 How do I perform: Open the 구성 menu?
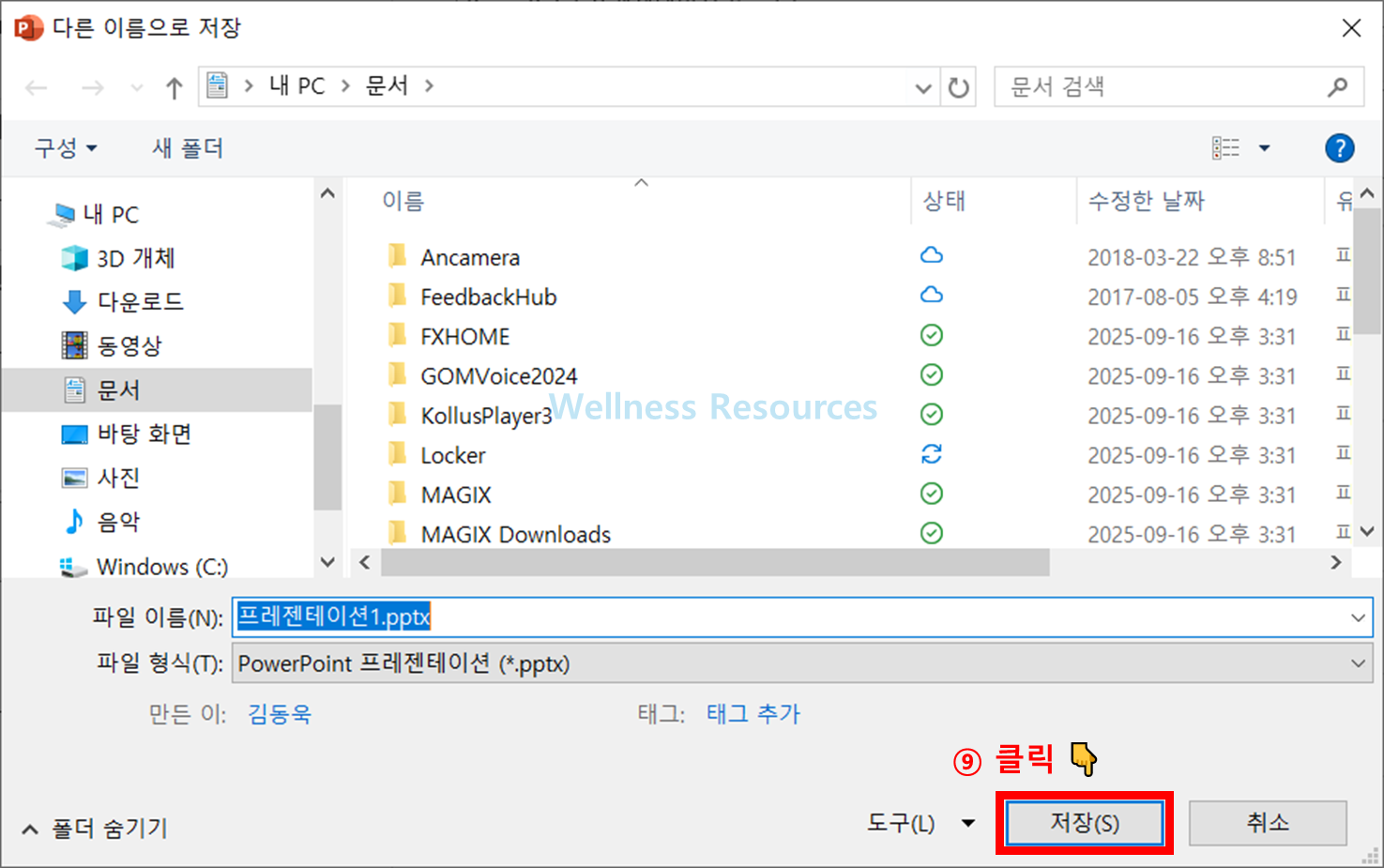coord(66,148)
